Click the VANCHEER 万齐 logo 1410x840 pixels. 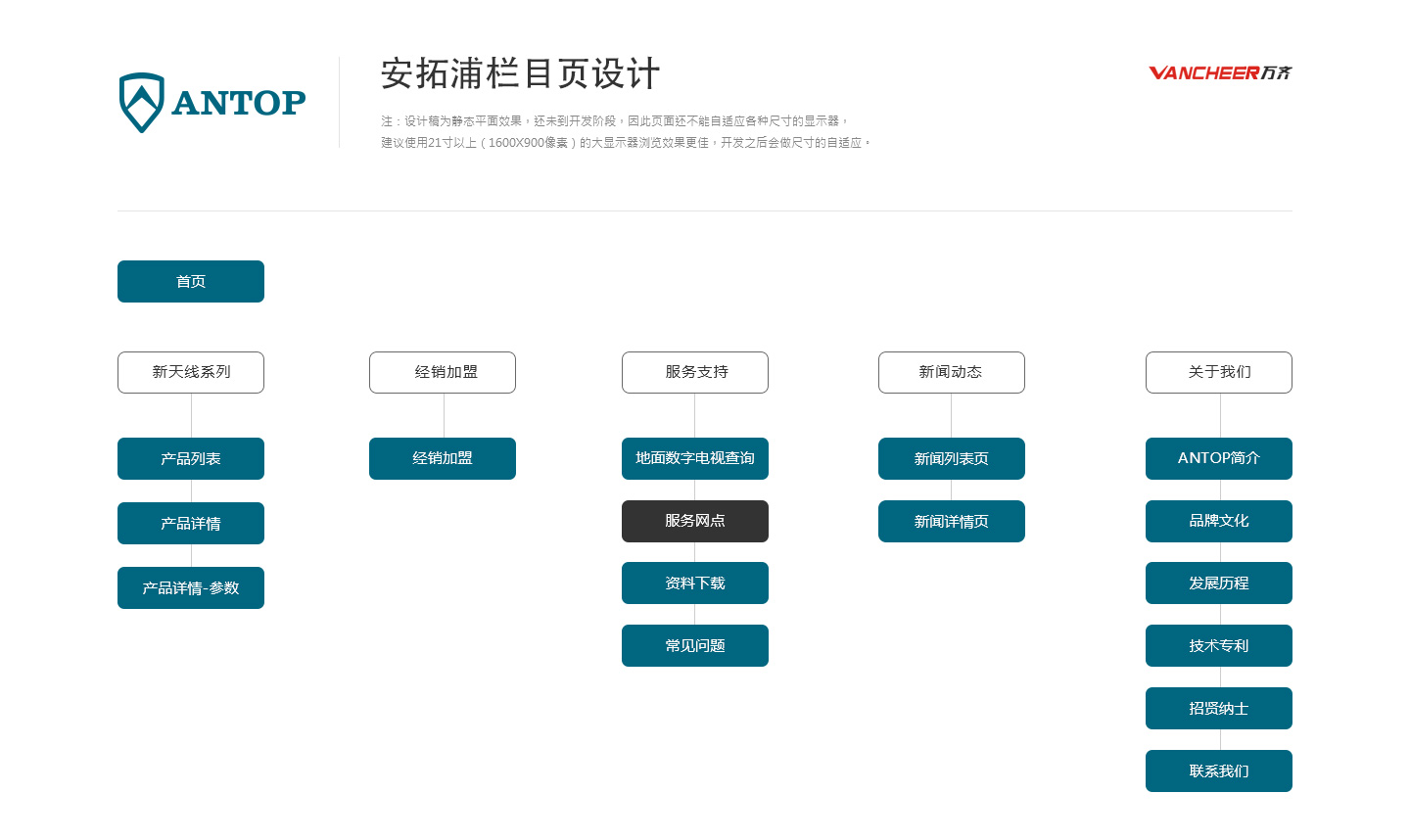pos(1220,72)
